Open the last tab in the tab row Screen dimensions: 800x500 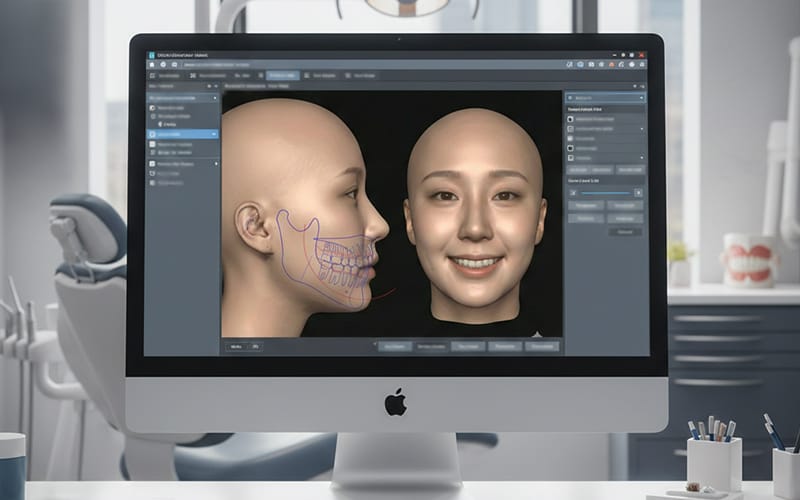pyautogui.click(x=360, y=76)
